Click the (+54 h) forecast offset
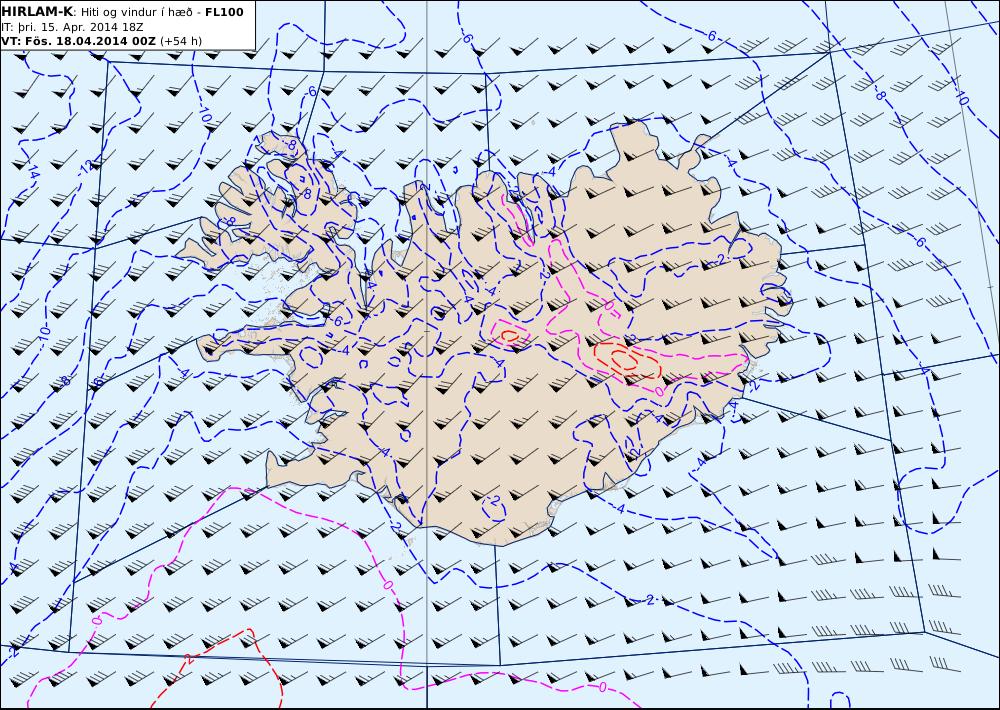 pos(180,41)
